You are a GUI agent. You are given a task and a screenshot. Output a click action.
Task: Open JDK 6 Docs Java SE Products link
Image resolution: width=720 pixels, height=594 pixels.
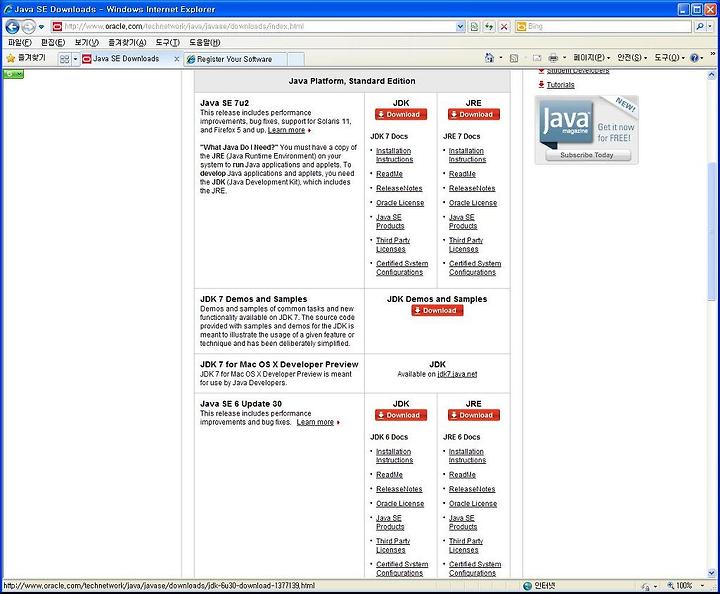coord(390,522)
